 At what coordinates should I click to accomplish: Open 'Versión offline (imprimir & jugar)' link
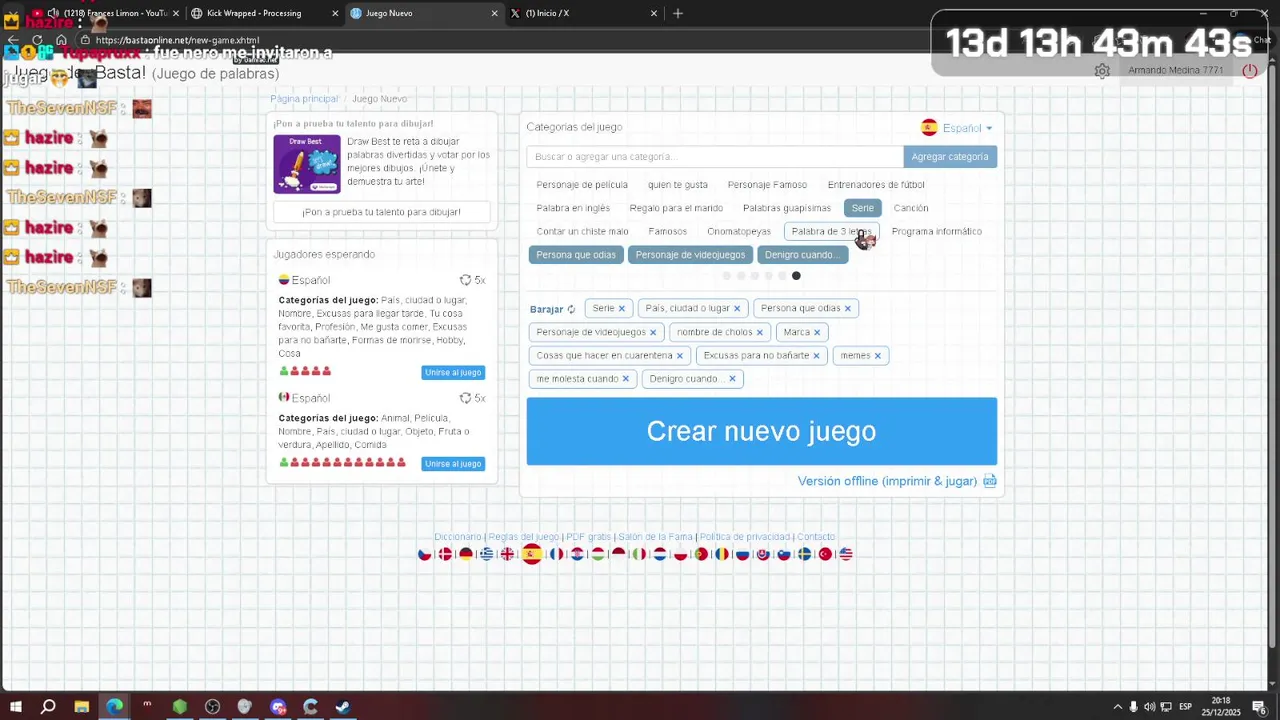pyautogui.click(x=887, y=481)
